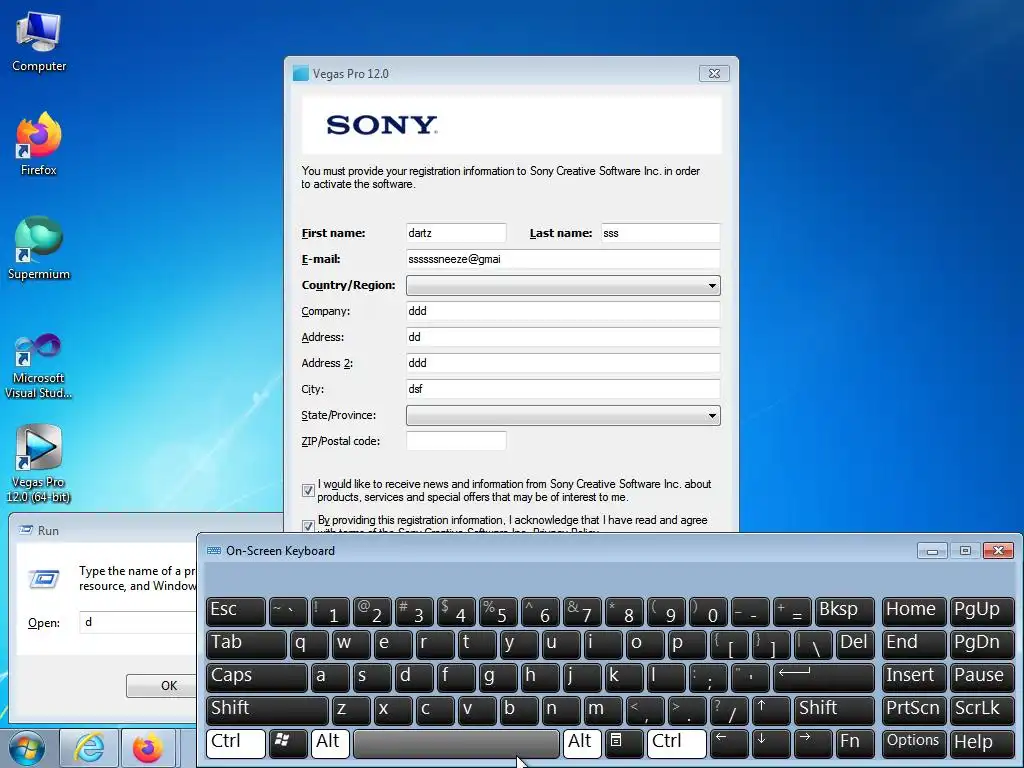Click the E-mail input field
Screen dimensions: 1024x768
[563, 259]
